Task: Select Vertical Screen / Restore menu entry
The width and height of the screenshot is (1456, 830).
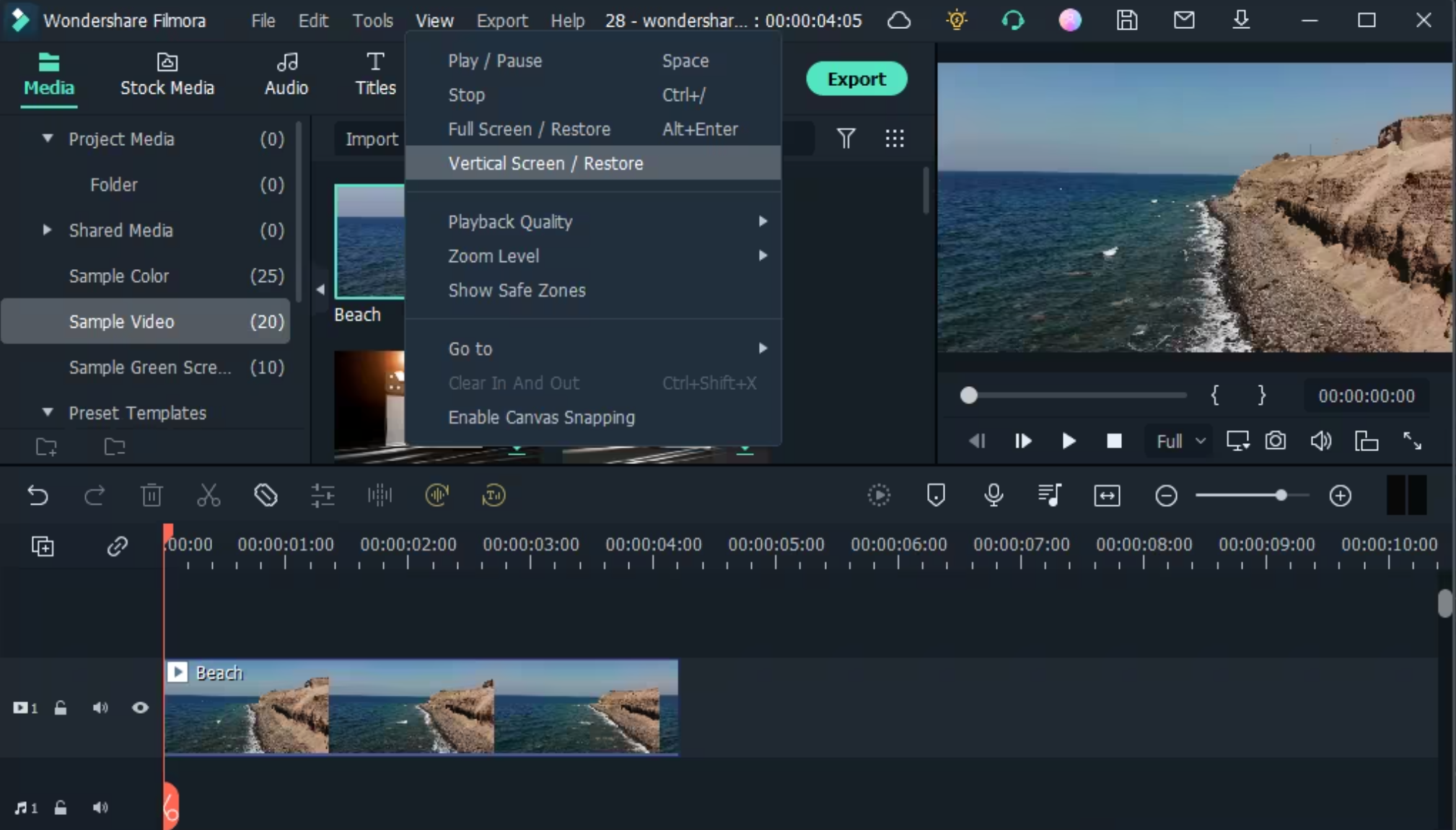Action: click(545, 163)
